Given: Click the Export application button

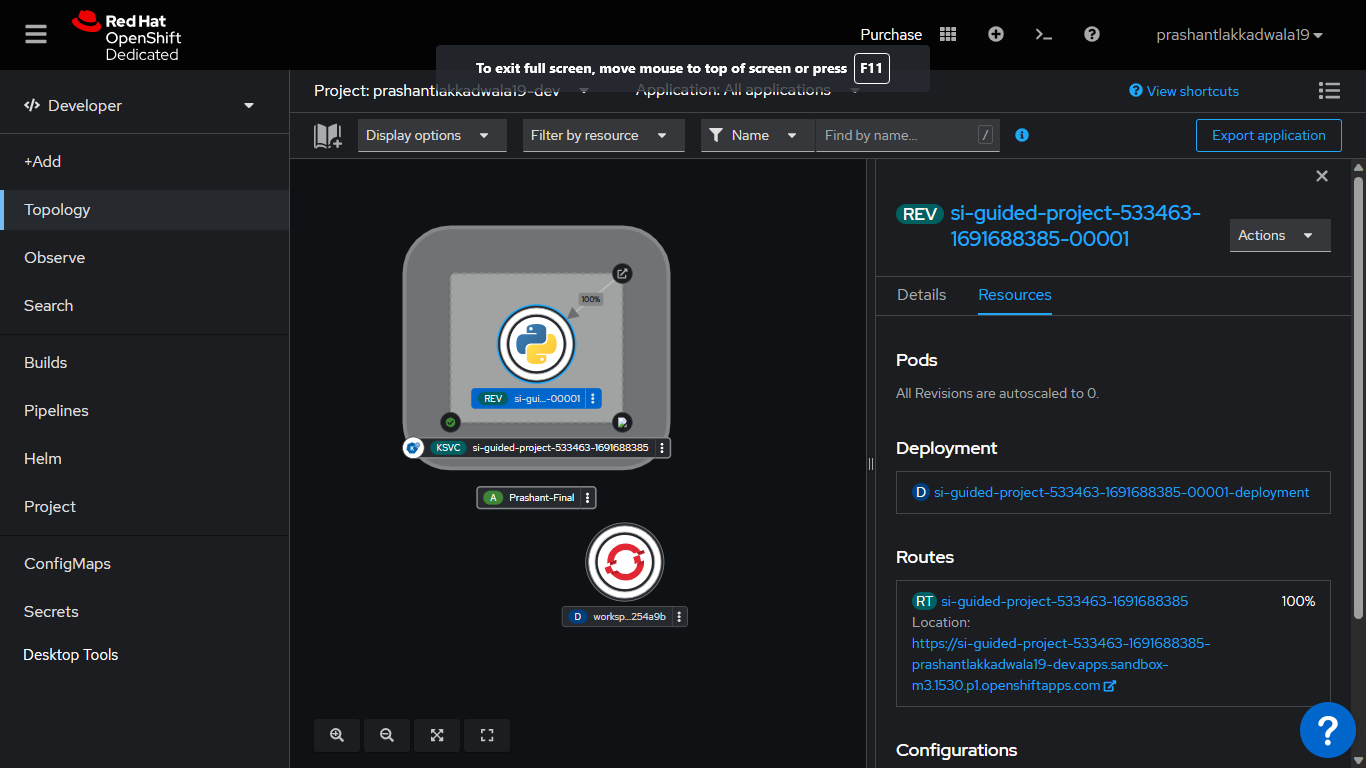Looking at the screenshot, I should pyautogui.click(x=1268, y=135).
